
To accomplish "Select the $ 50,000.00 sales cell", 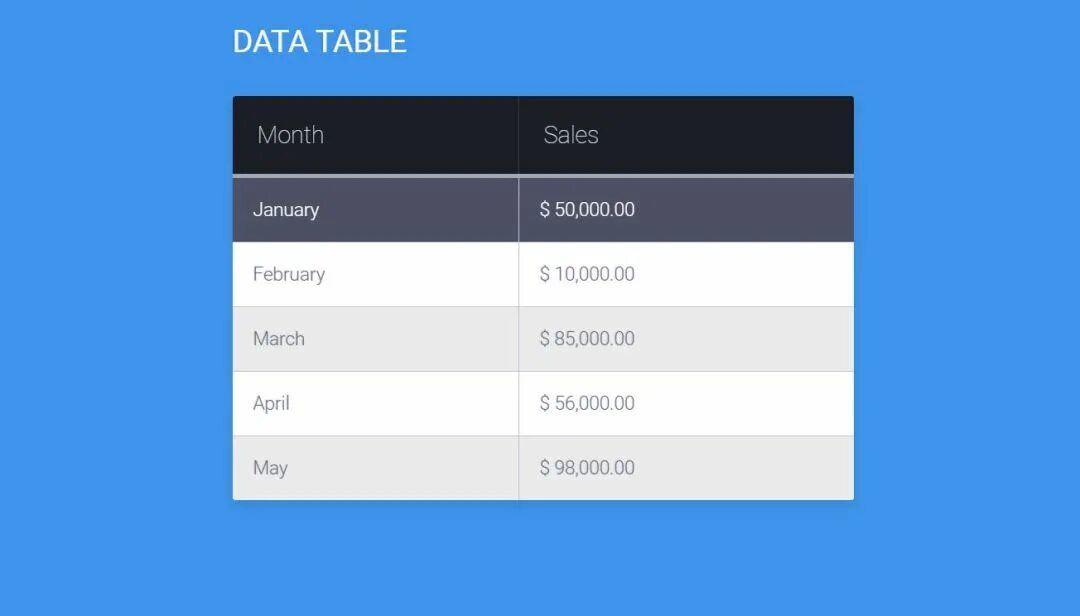I will pos(686,209).
